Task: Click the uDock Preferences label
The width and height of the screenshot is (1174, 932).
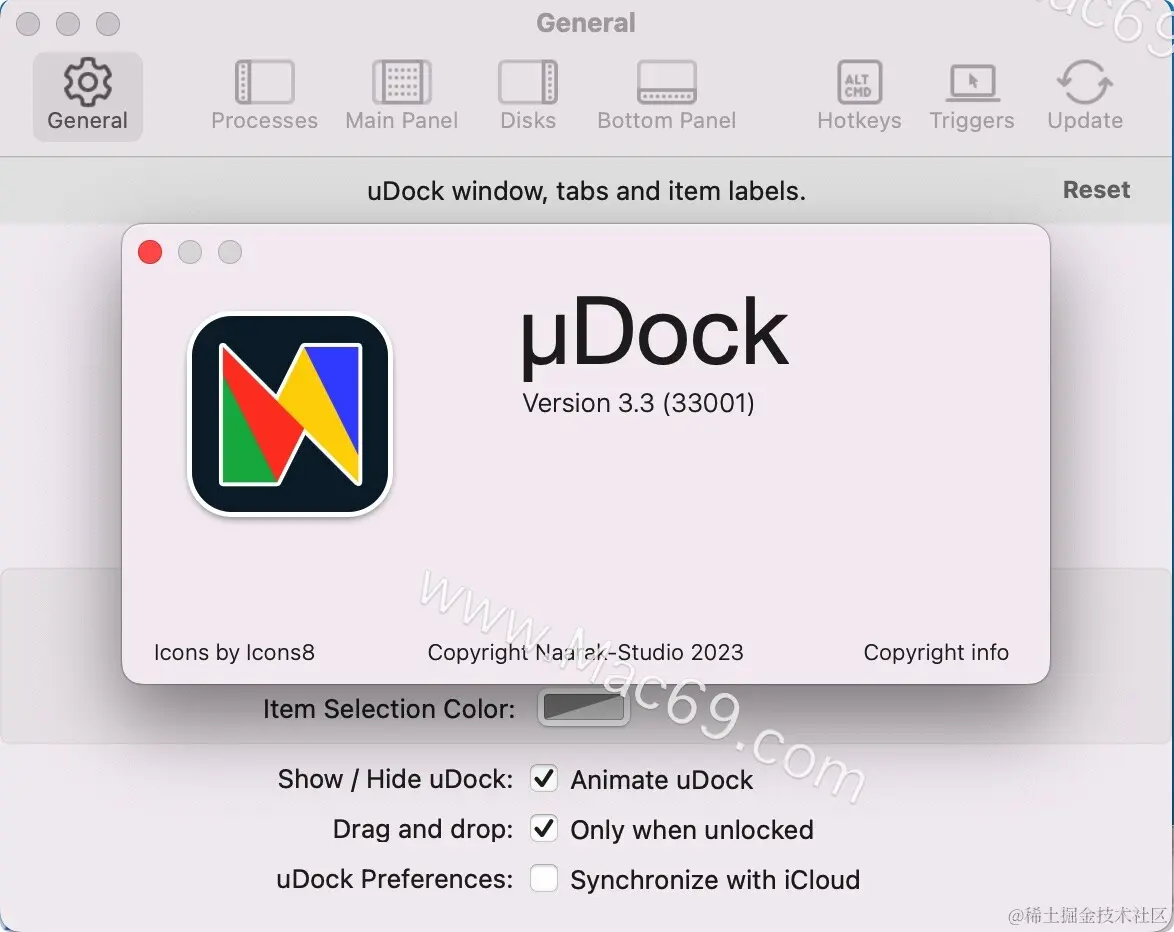Action: click(395, 879)
